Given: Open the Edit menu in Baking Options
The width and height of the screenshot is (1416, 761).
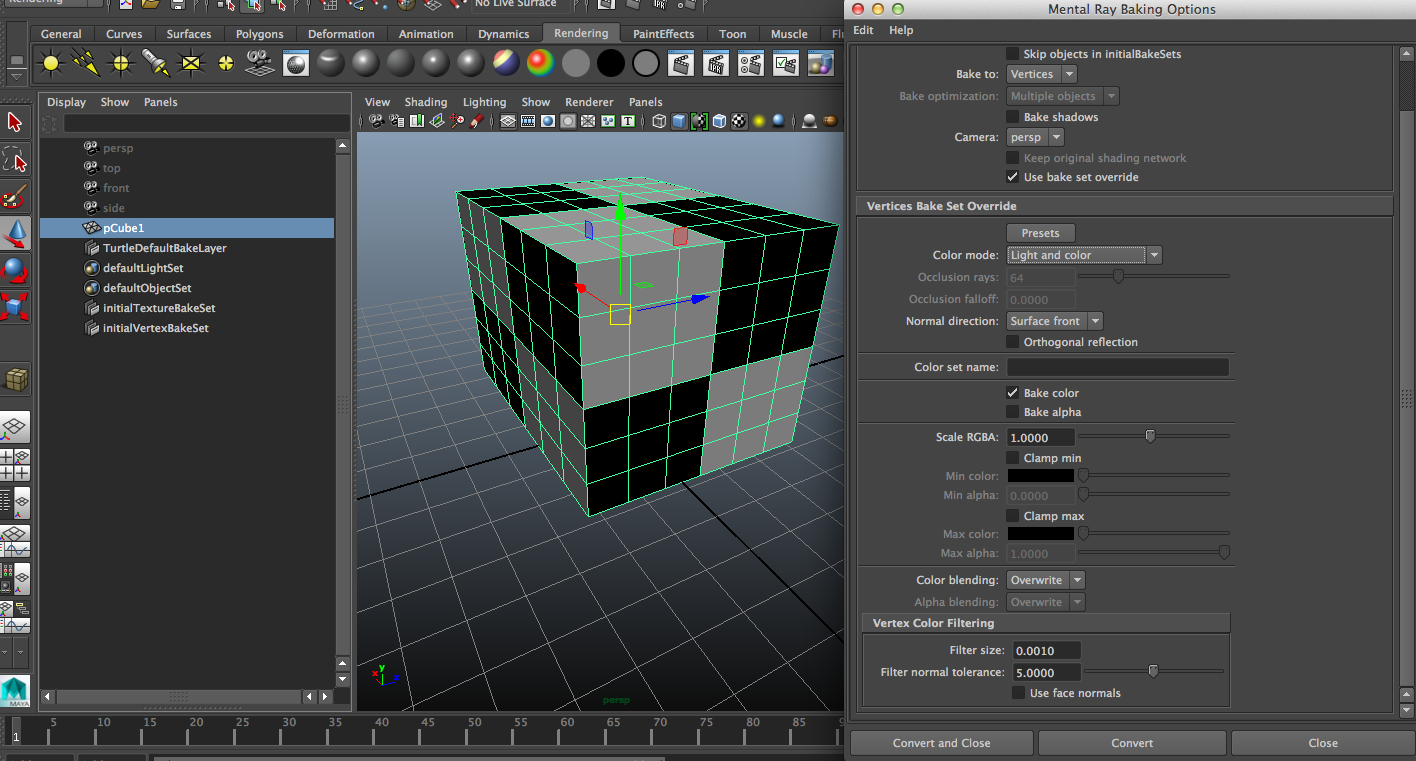Looking at the screenshot, I should 863,30.
